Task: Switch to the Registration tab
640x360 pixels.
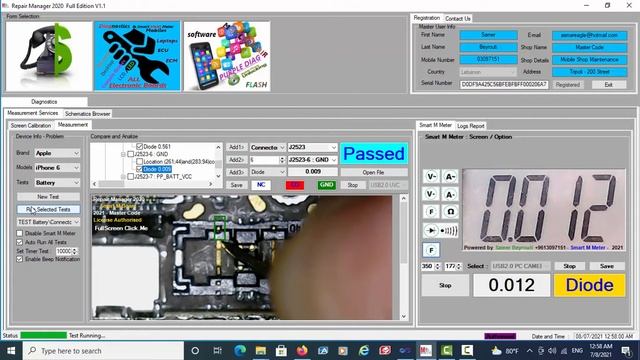Action: click(x=427, y=18)
